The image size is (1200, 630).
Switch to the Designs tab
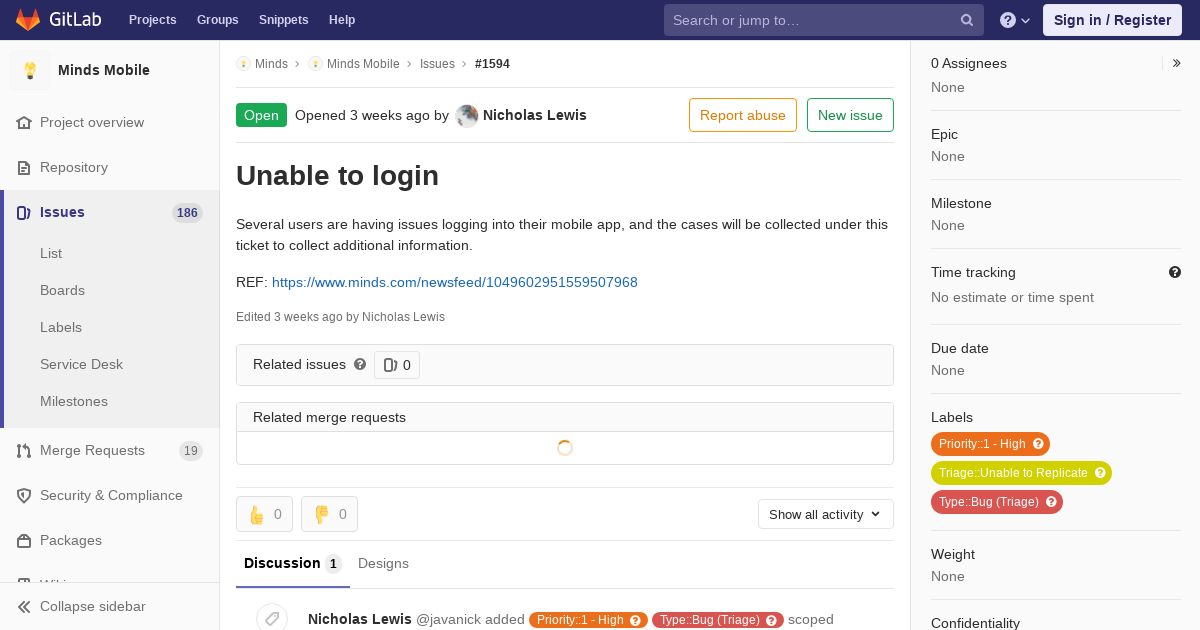pyautogui.click(x=383, y=563)
